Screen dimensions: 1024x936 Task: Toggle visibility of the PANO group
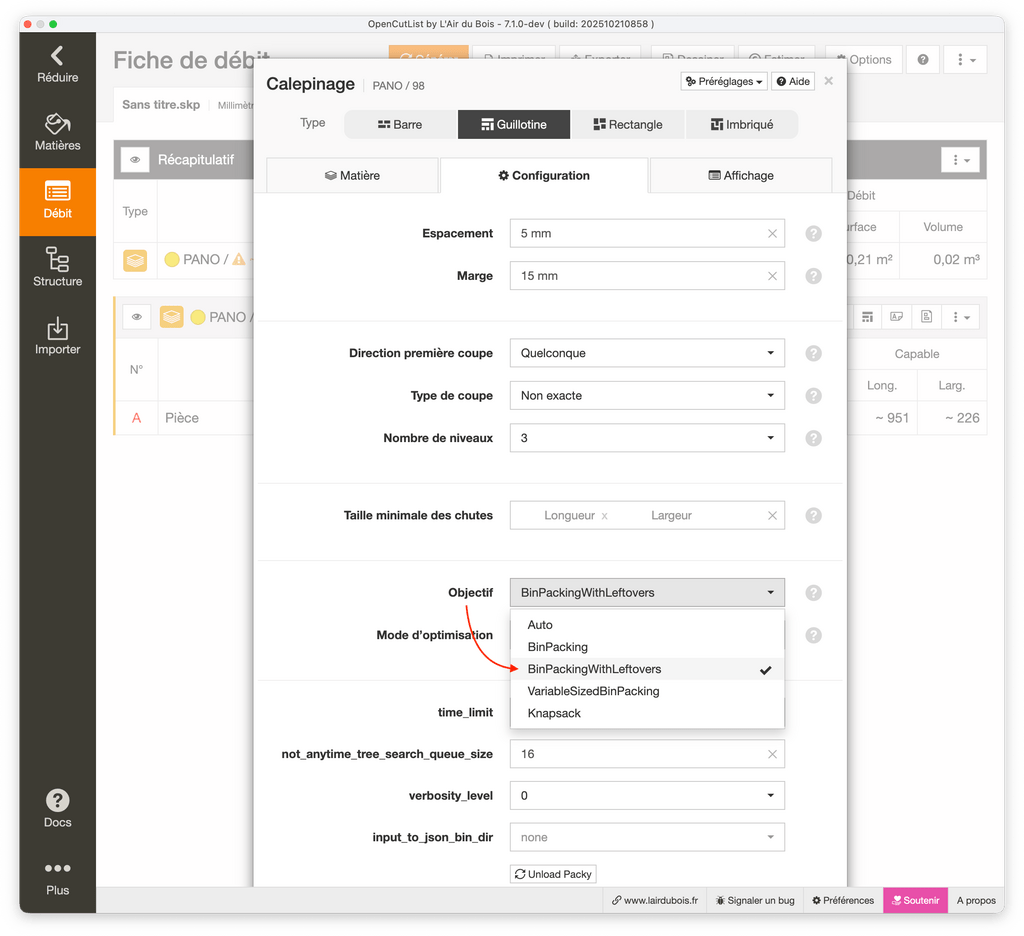(x=136, y=317)
